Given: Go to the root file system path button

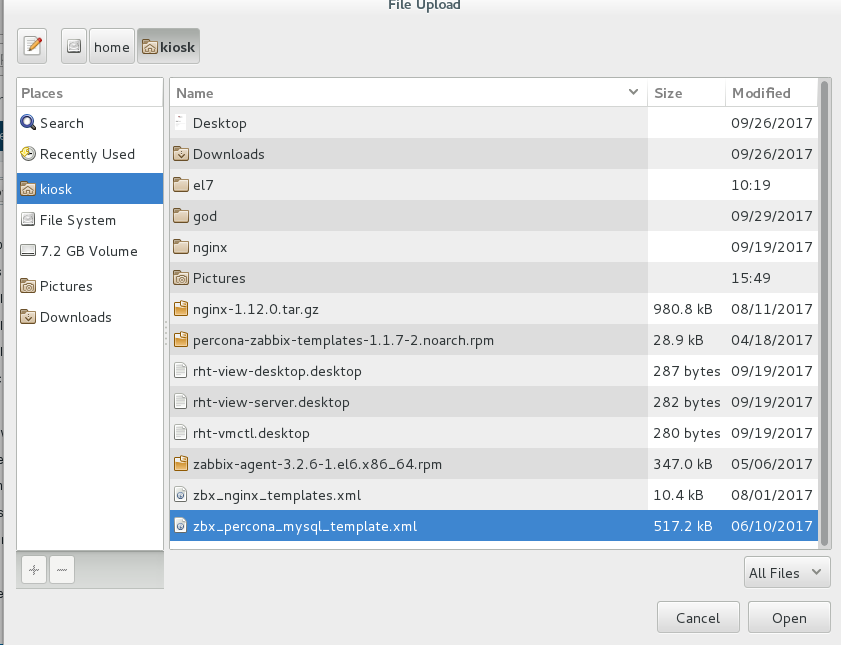Looking at the screenshot, I should (74, 46).
